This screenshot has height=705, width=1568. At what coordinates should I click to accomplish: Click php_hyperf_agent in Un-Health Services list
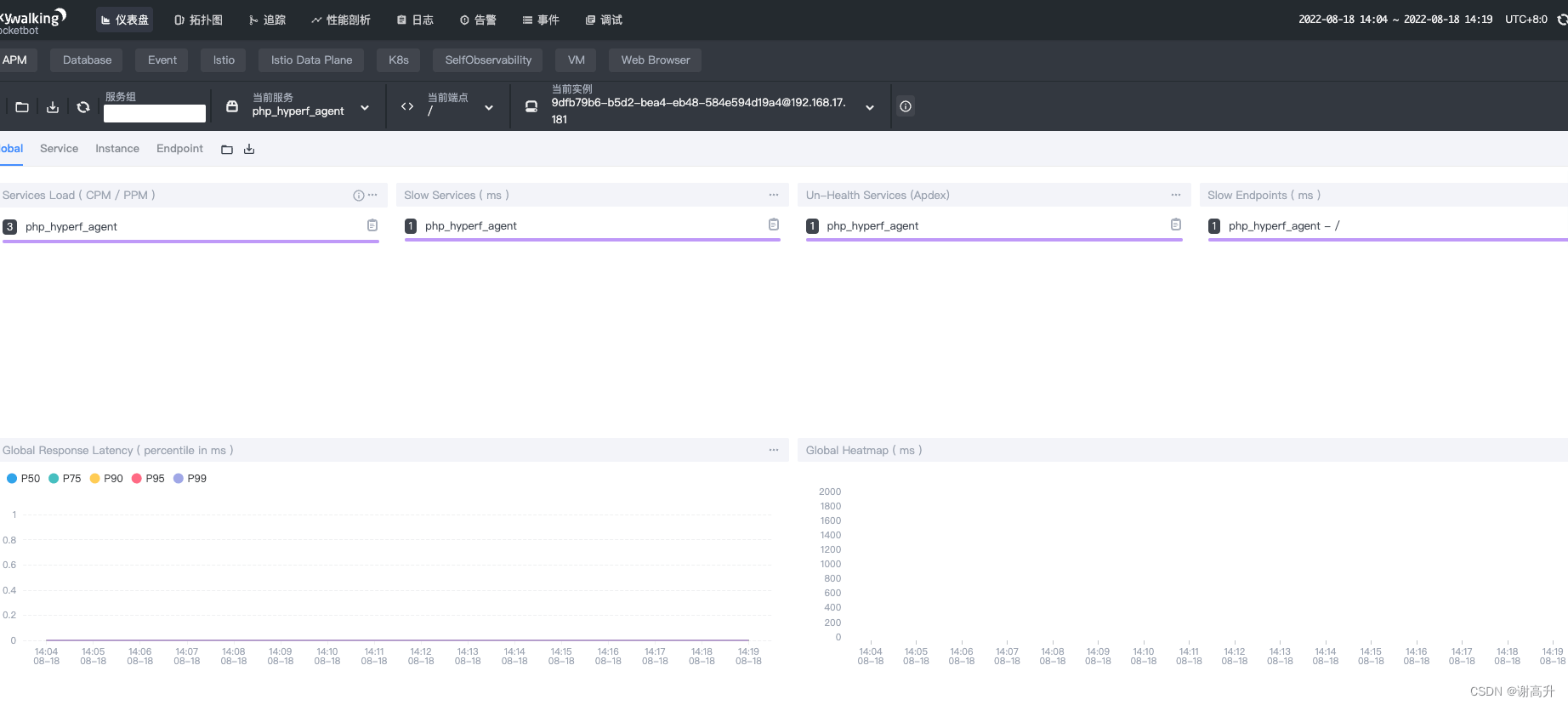[x=872, y=225]
